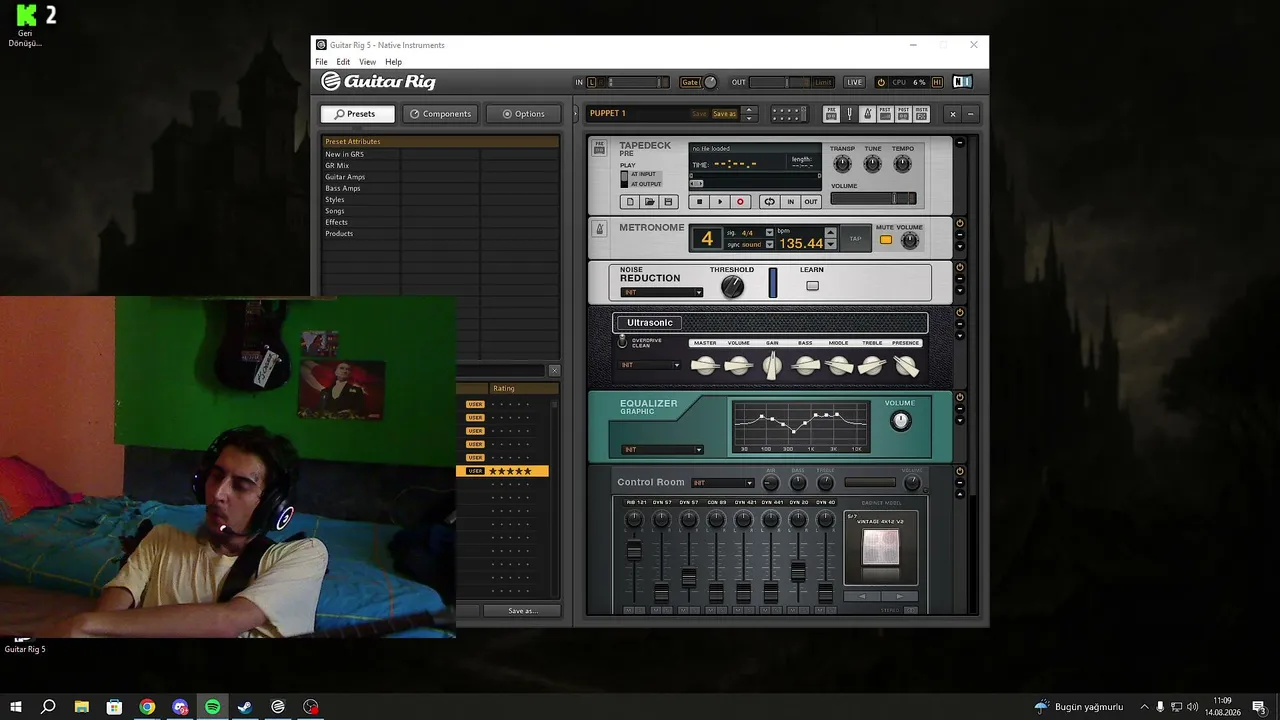Set loop IN point in Tapedeck
The image size is (1280, 720).
click(790, 202)
